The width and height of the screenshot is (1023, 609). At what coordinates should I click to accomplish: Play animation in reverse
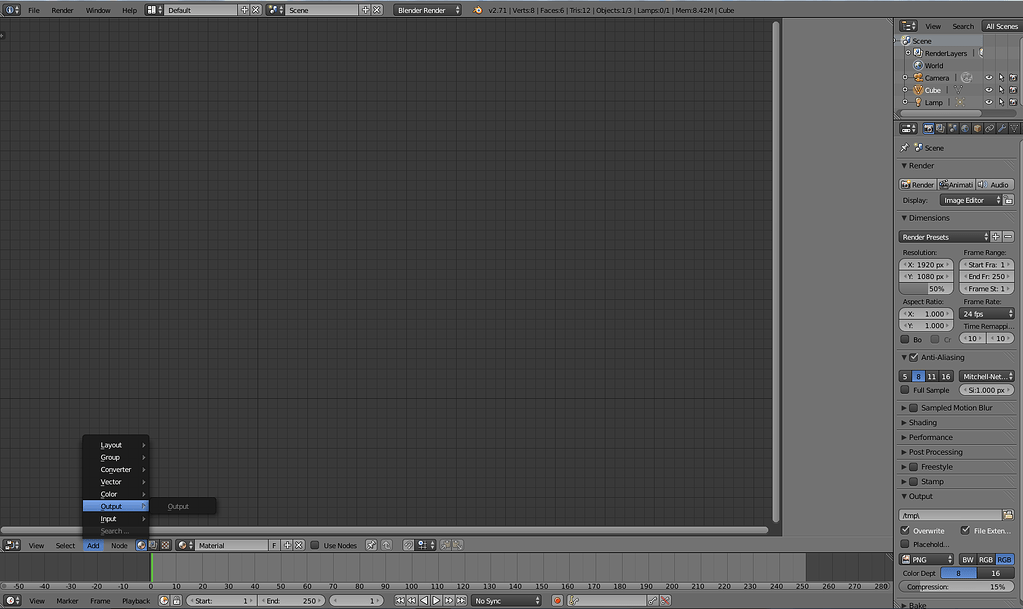424,601
